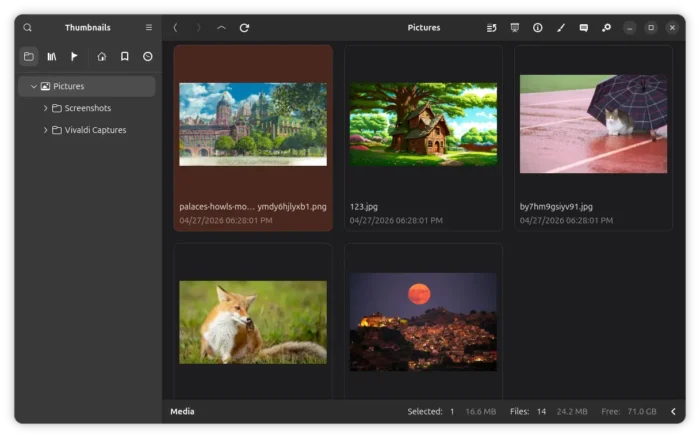Expand the Vivaldi Captures folder
The height and width of the screenshot is (438, 700).
click(45, 130)
